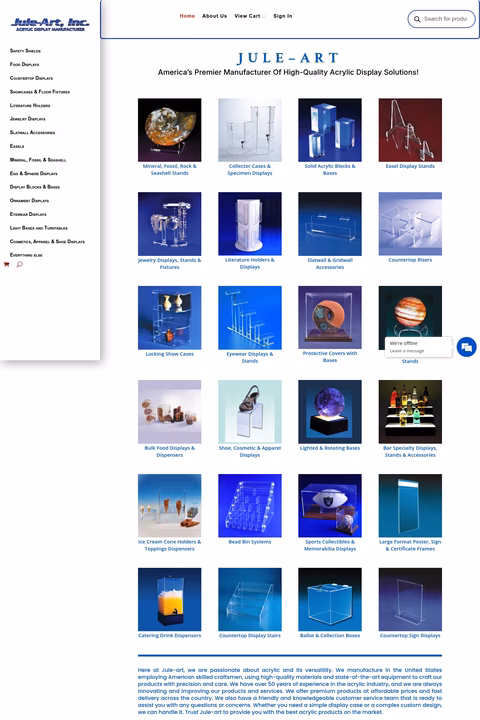The height and width of the screenshot is (720, 480).
Task: Click the sidebar shopping cart icon
Action: coord(6,264)
